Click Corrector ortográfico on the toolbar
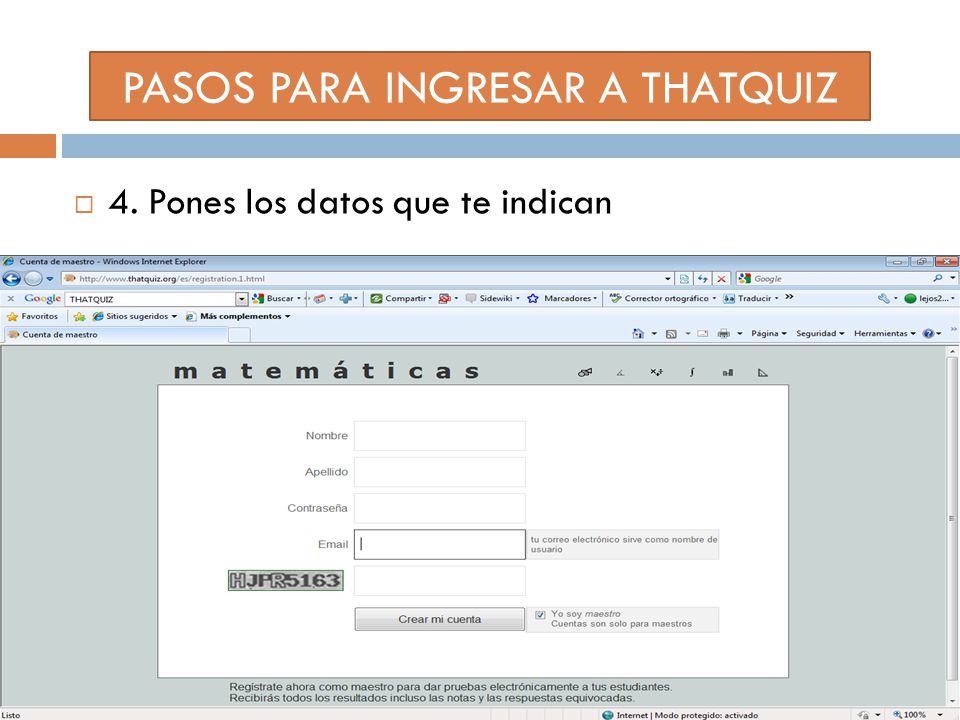Viewport: 960px width, 720px height. 662,298
